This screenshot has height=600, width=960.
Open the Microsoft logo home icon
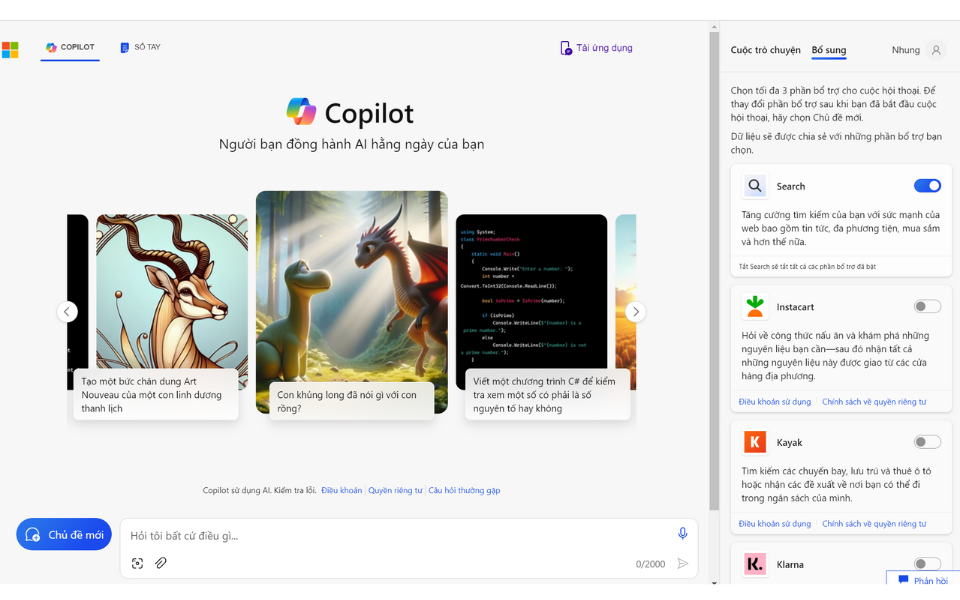click(x=10, y=49)
